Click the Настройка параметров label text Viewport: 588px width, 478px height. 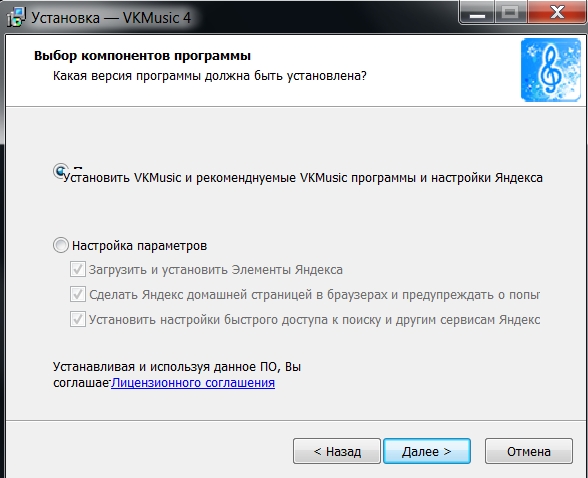tap(140, 246)
